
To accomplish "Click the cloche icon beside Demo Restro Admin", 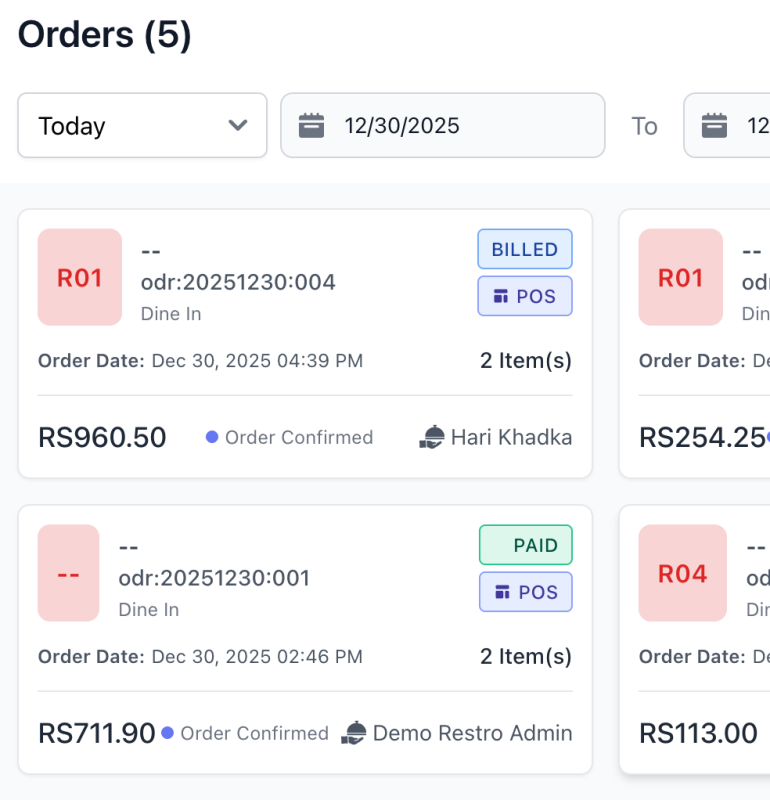I will 352,733.
